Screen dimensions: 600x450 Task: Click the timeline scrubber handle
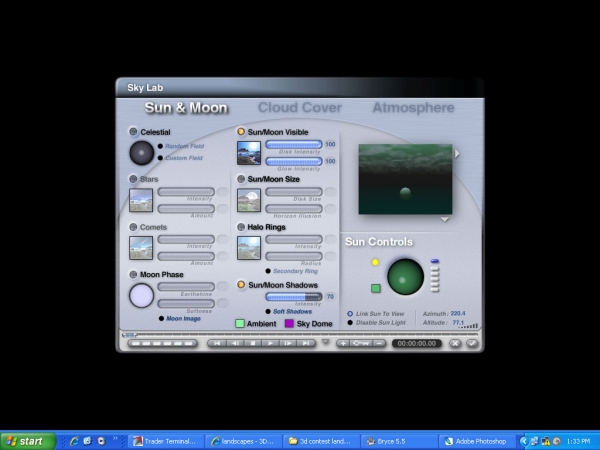point(129,335)
